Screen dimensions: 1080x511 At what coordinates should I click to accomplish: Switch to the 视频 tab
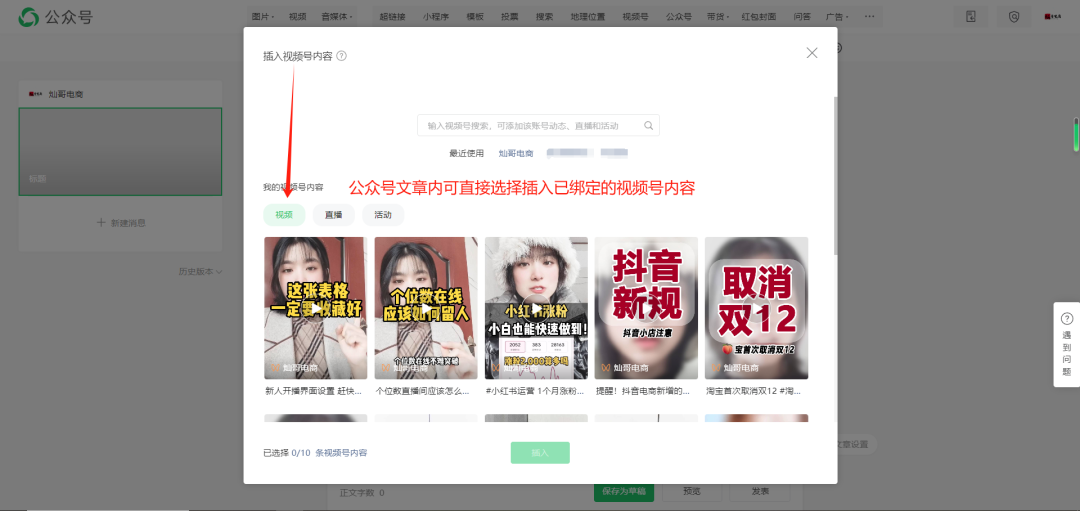[x=284, y=215]
